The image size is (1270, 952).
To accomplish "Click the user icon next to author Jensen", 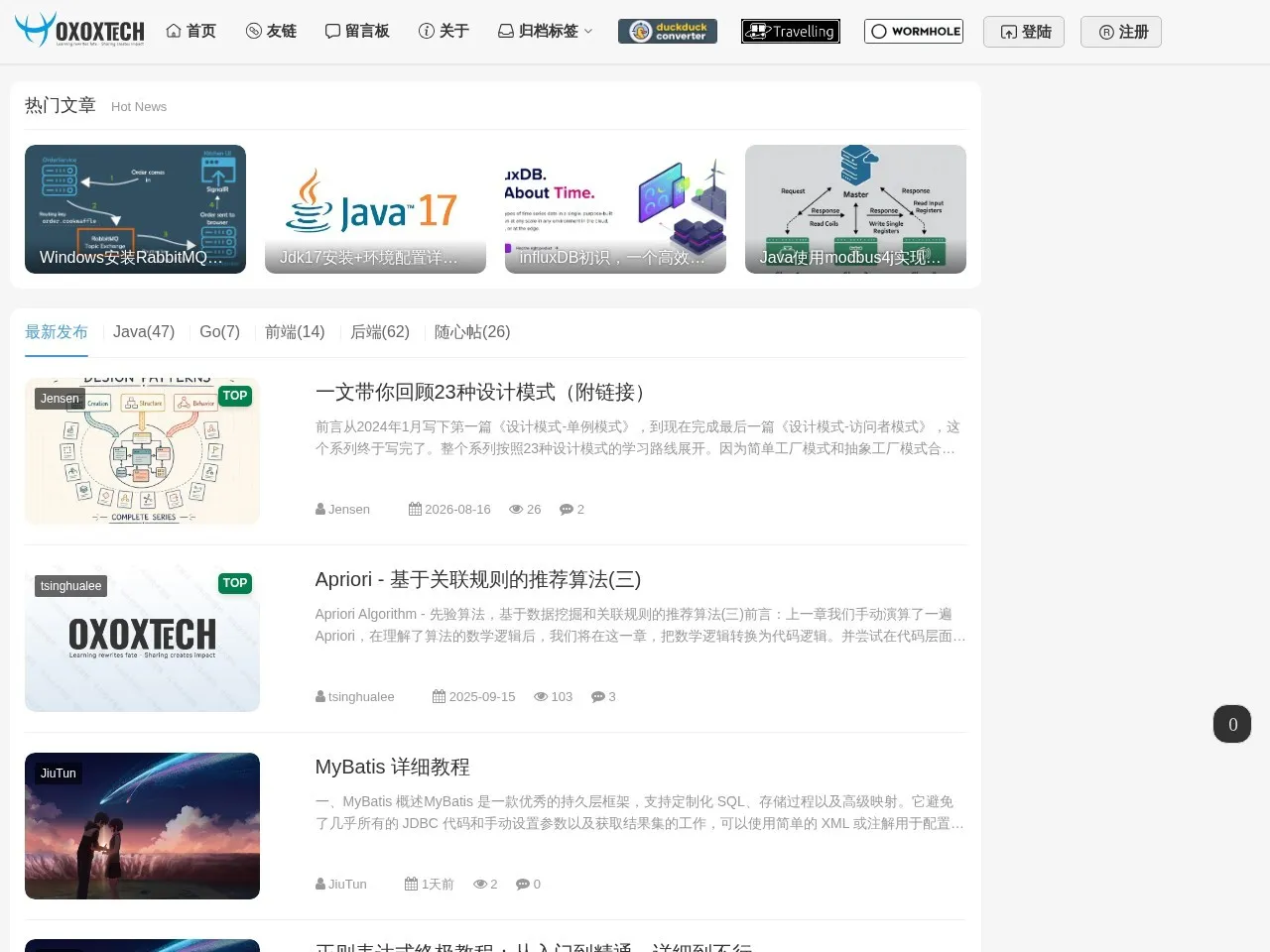I will pyautogui.click(x=320, y=510).
